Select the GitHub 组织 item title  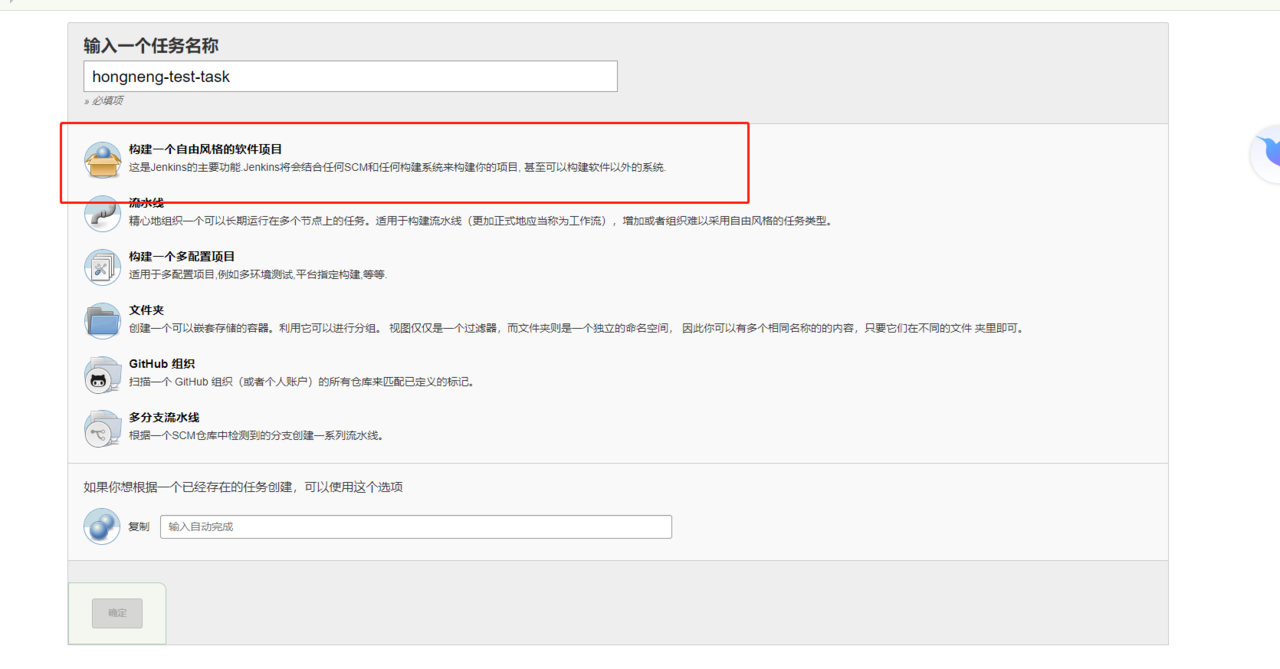(x=162, y=364)
